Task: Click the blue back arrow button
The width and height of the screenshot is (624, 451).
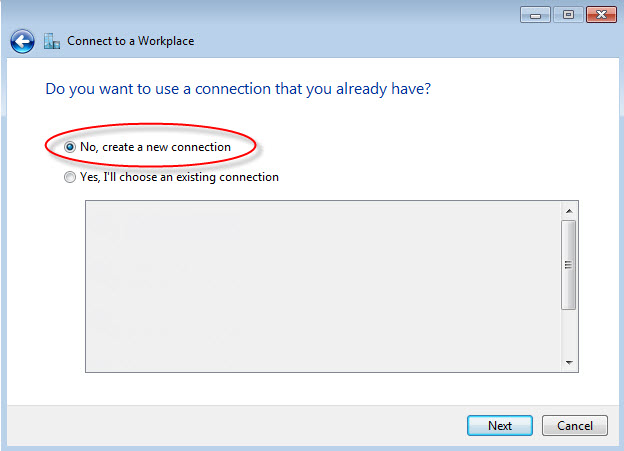Action: pos(22,41)
